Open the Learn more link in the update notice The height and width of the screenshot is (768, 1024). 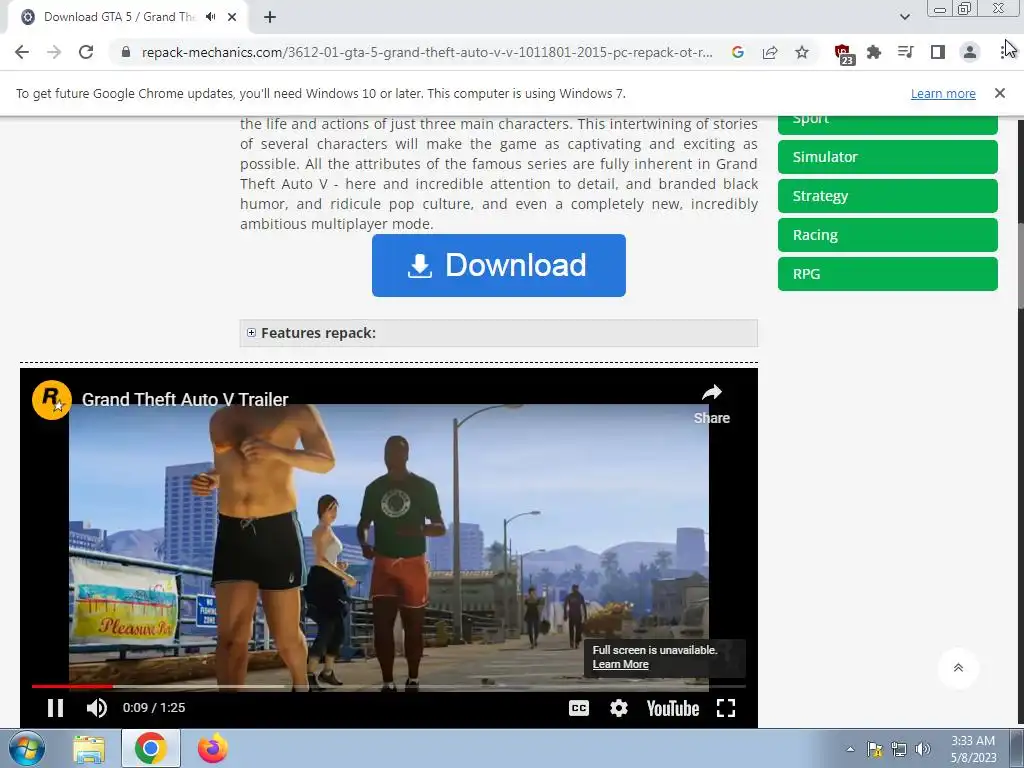click(x=943, y=93)
